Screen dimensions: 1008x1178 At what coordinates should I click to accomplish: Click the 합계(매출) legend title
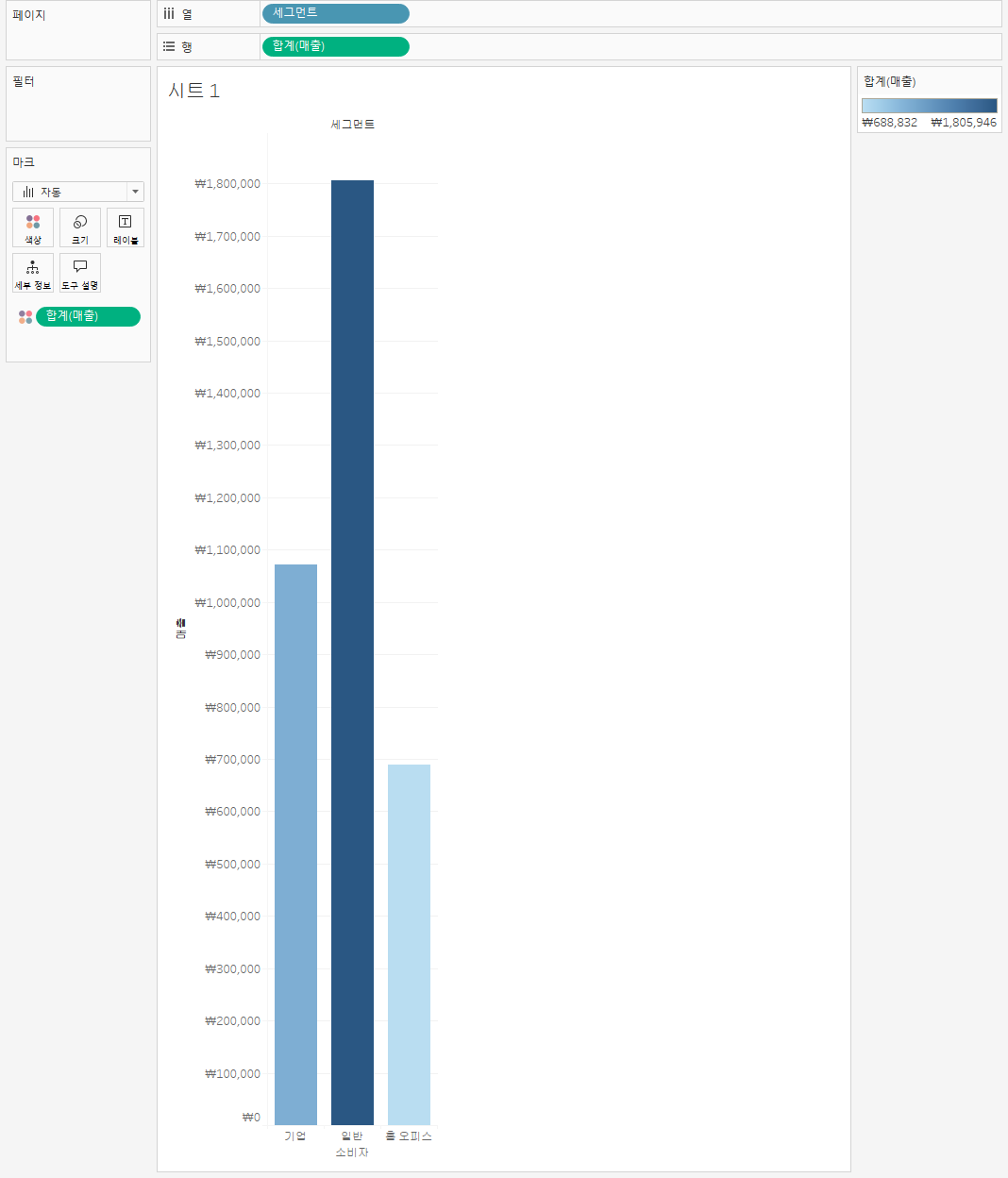click(x=890, y=81)
